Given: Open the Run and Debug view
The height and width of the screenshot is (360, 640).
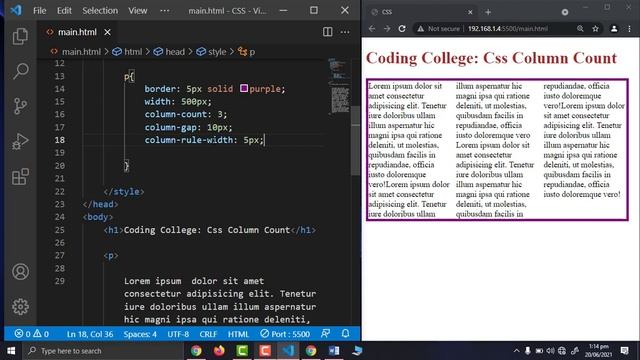Looking at the screenshot, I should pyautogui.click(x=20, y=141).
